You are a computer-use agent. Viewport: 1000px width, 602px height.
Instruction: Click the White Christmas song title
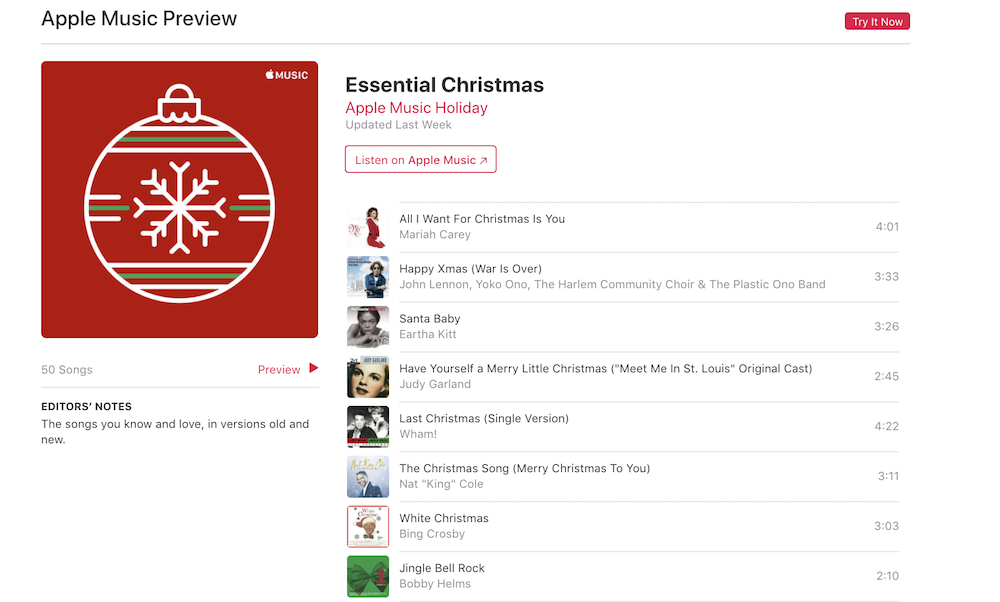coord(444,519)
